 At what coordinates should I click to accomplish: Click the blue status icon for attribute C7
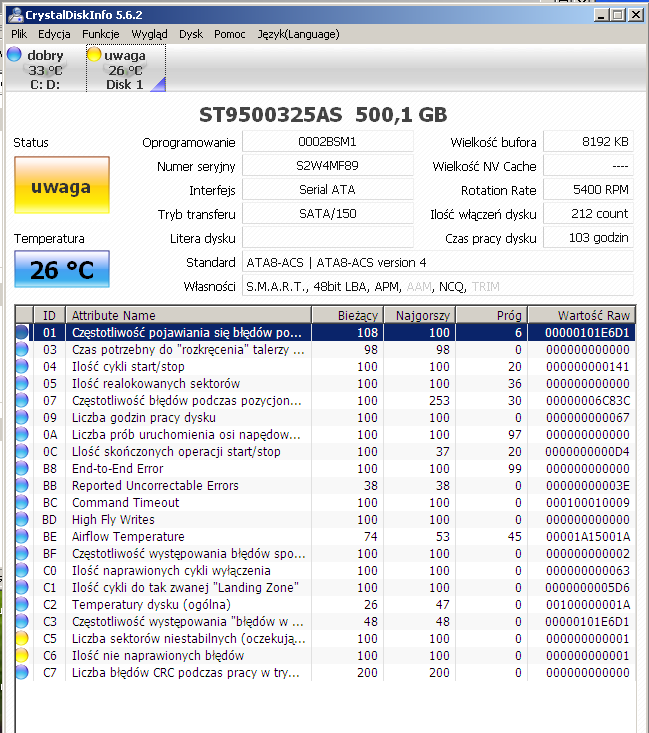click(22, 672)
